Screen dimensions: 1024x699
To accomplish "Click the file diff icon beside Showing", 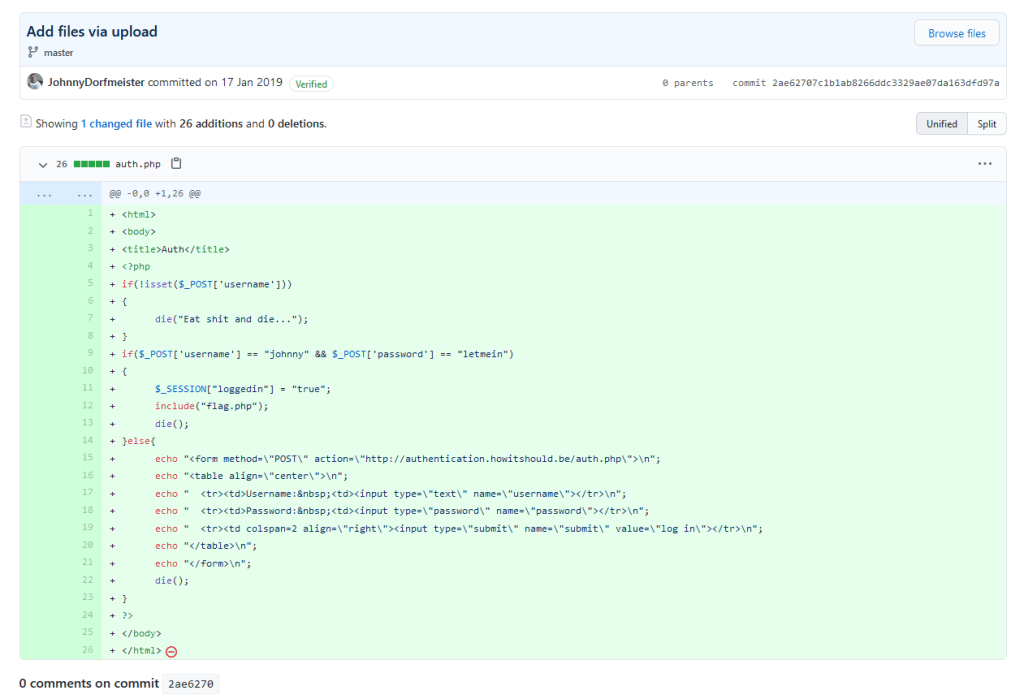I will pos(26,122).
